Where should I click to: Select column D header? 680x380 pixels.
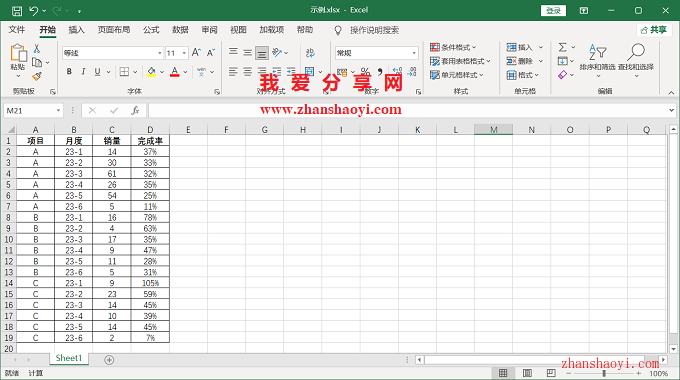150,130
